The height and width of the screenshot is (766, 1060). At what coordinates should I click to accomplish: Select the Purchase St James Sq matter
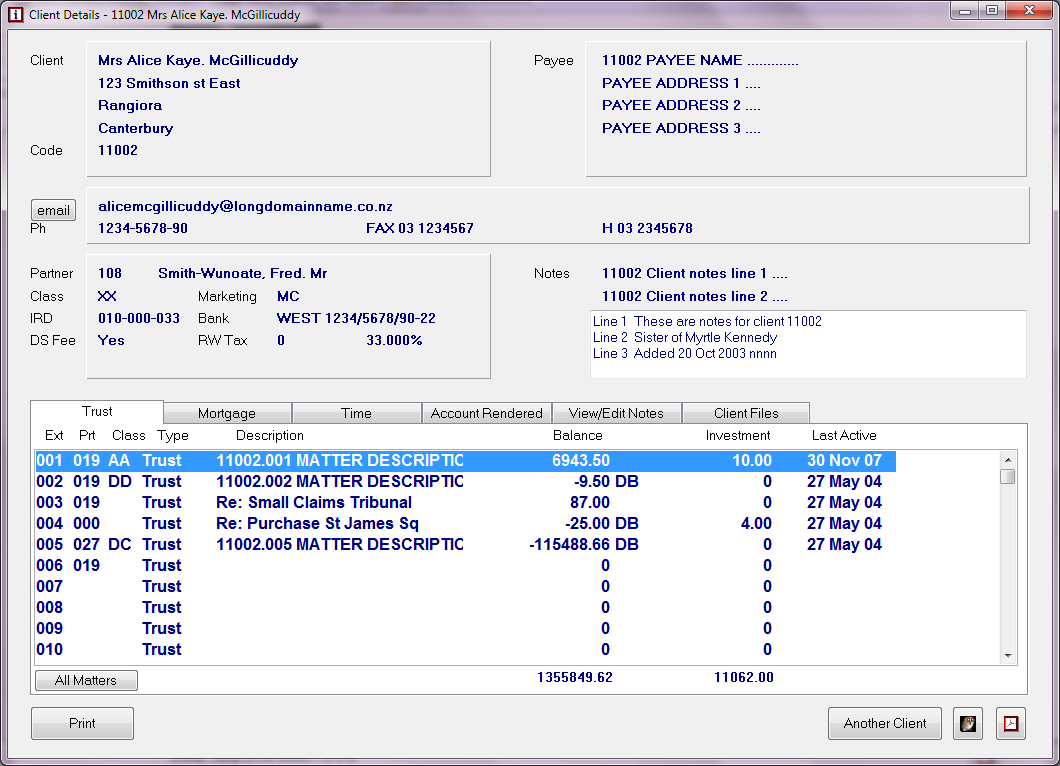coord(317,524)
